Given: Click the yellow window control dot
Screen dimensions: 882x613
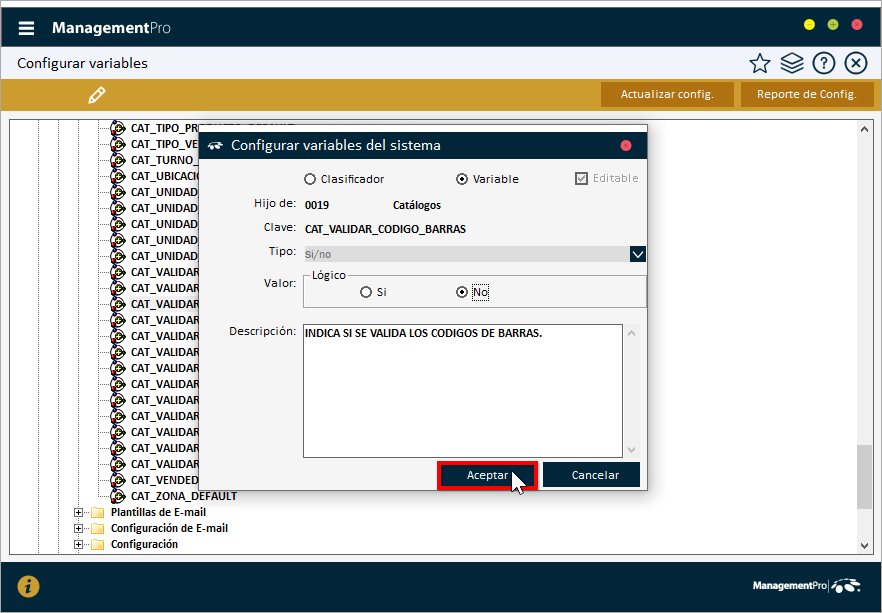Looking at the screenshot, I should click(809, 25).
